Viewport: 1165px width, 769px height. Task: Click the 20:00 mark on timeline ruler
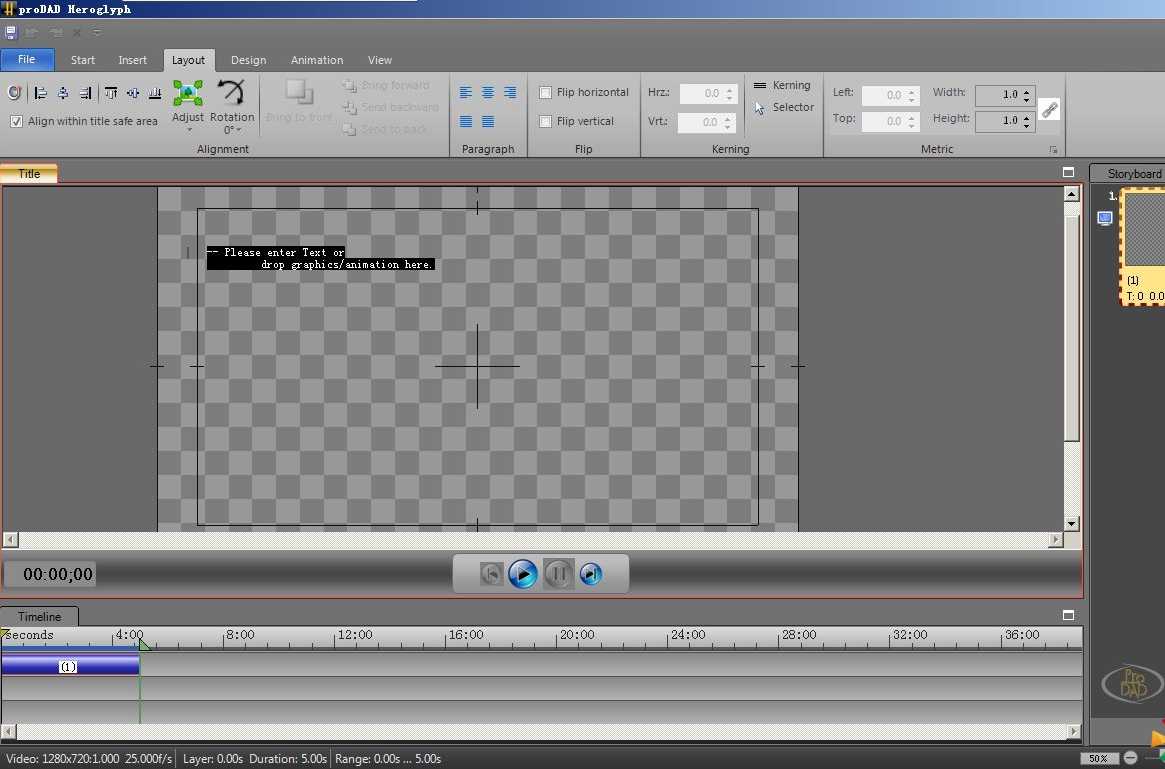tap(577, 635)
